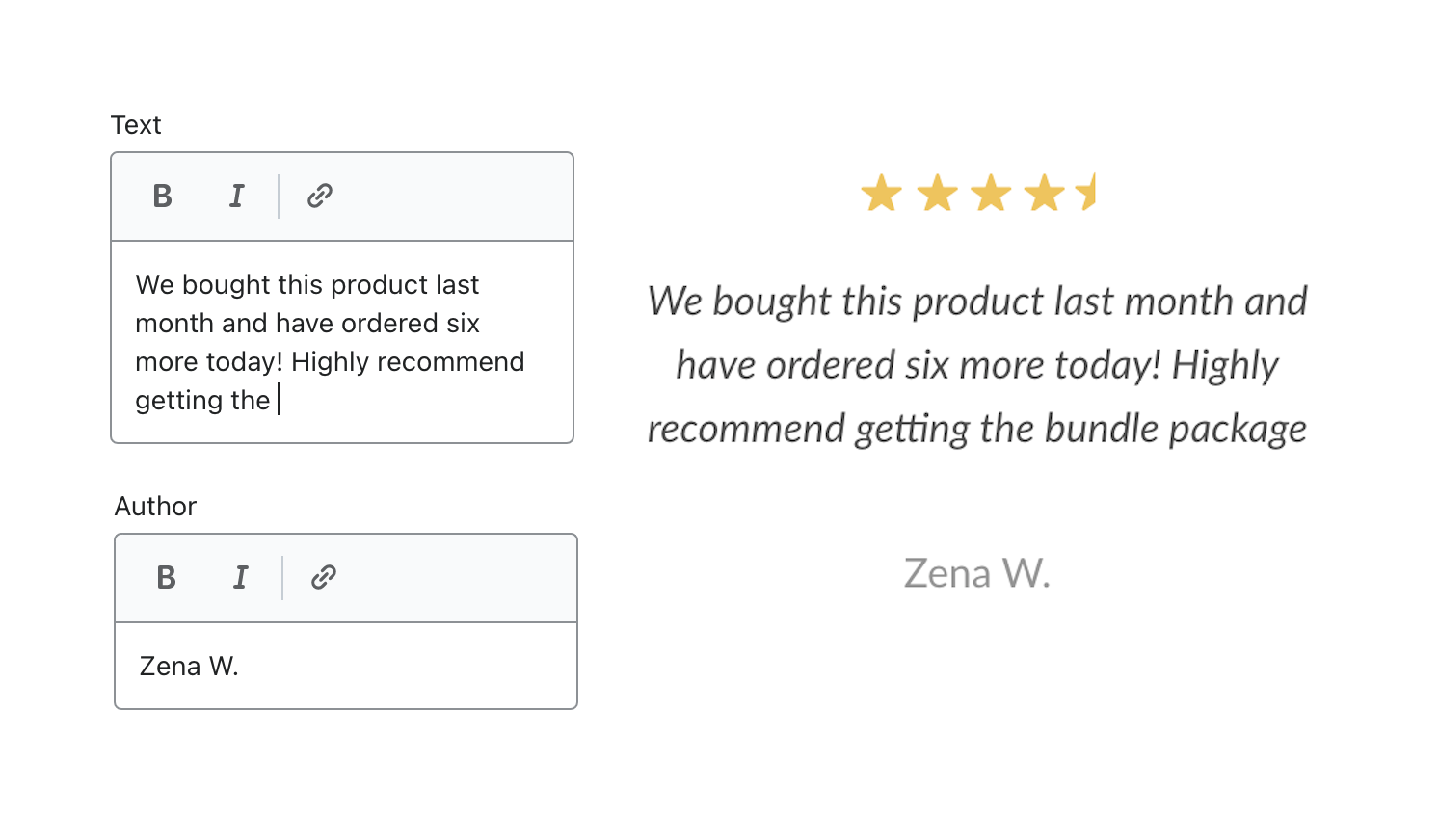Screen dimensions: 1439x840
Task: Click the first gold star in preview
Action: click(882, 193)
